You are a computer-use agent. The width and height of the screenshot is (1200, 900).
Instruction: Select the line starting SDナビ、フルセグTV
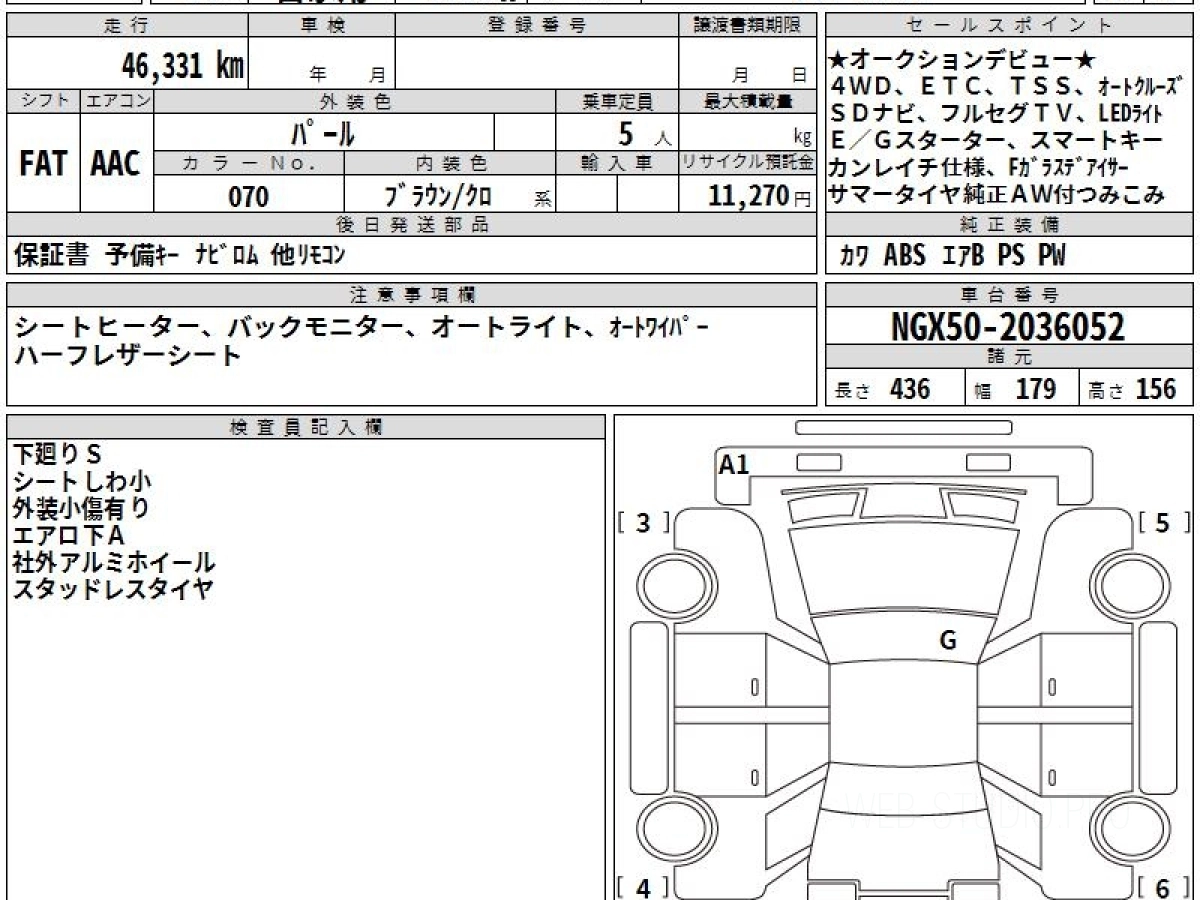[996, 113]
